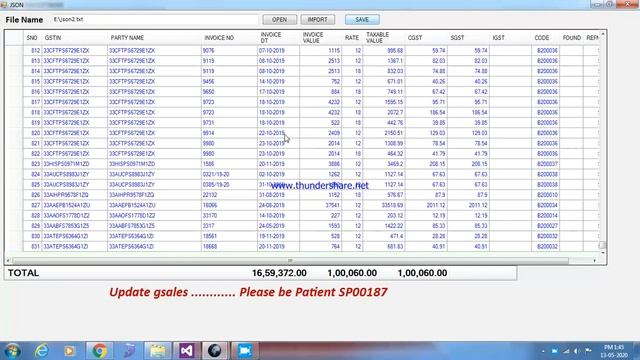The image size is (640, 360).
Task: Open the media player taskbar icon
Action: tap(69, 351)
